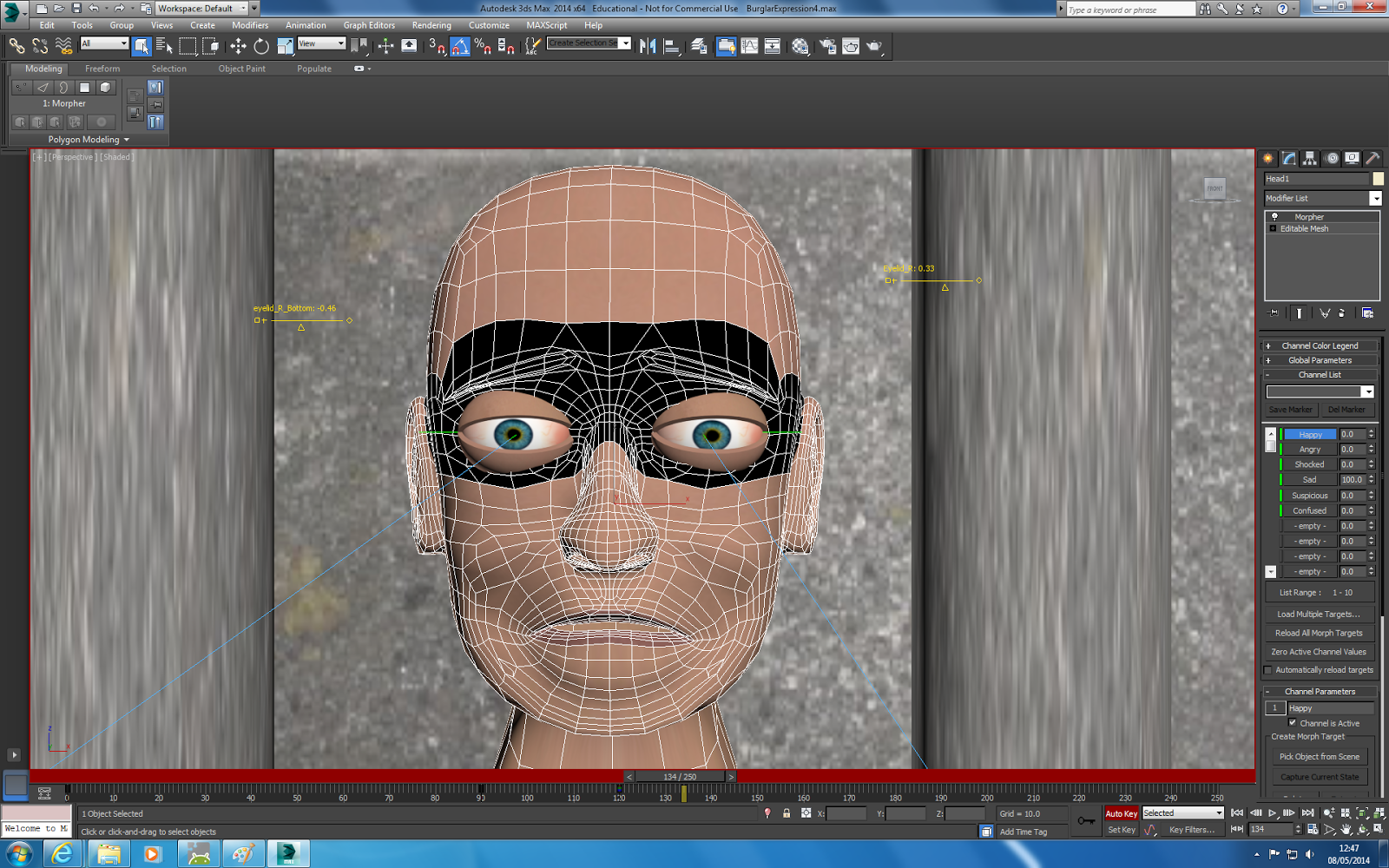The width and height of the screenshot is (1389, 868).
Task: Select the Select and Uniform Scale tool
Action: tap(285, 46)
